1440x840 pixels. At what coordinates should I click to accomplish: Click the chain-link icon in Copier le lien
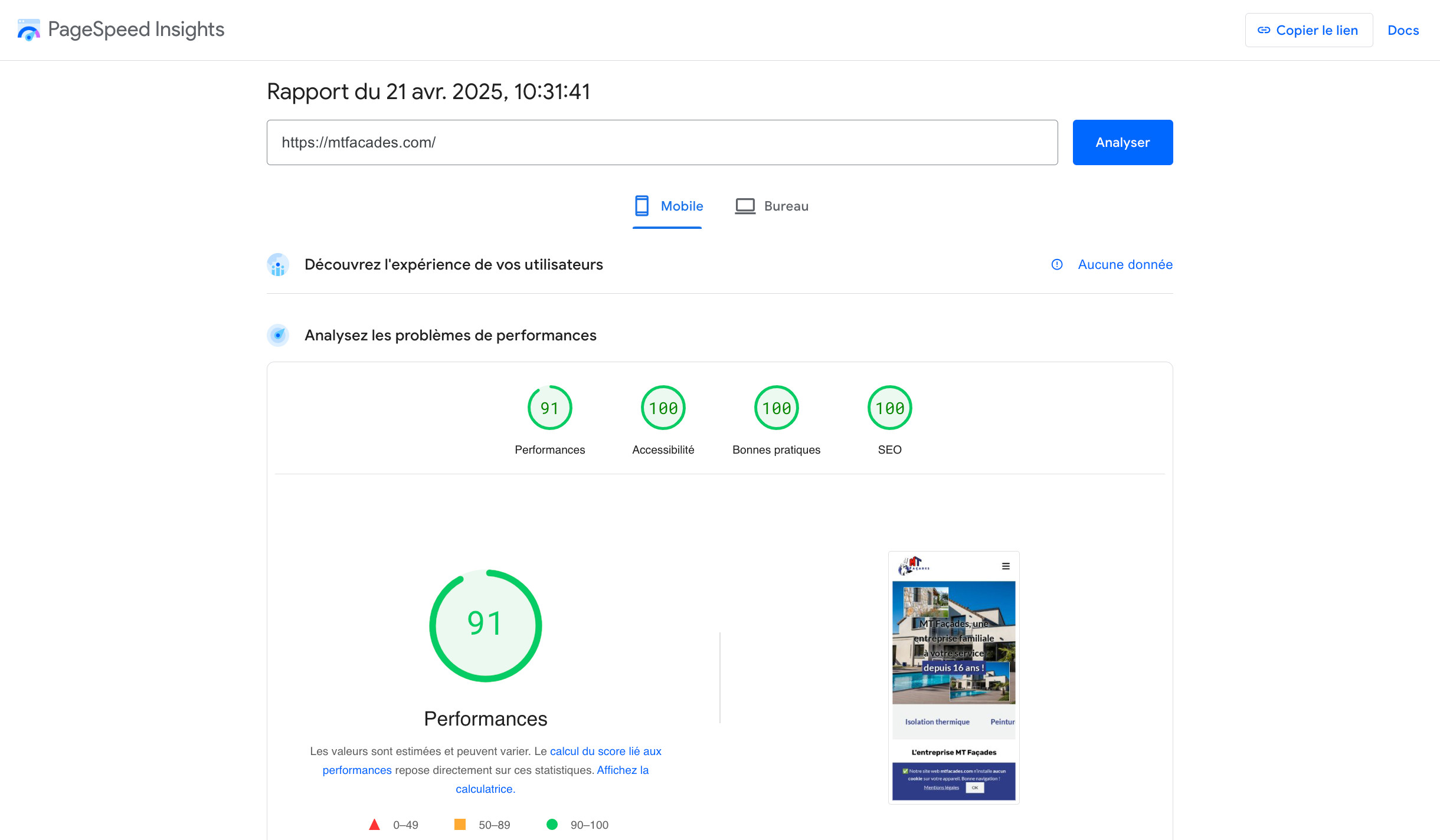click(x=1264, y=29)
